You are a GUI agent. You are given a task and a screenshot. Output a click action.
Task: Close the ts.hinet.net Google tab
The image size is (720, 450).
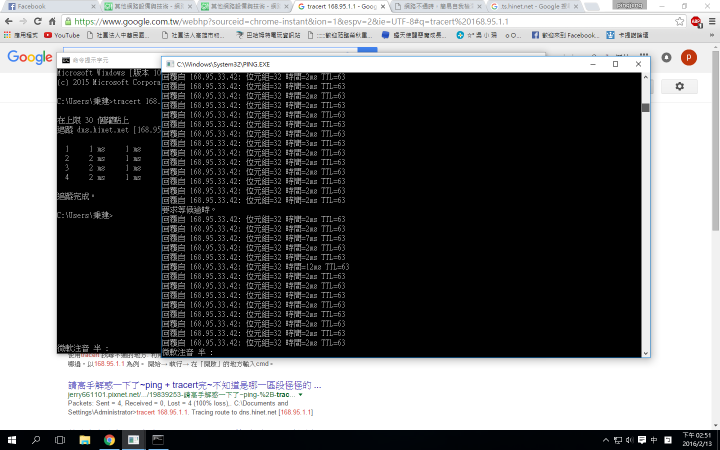[576, 6]
